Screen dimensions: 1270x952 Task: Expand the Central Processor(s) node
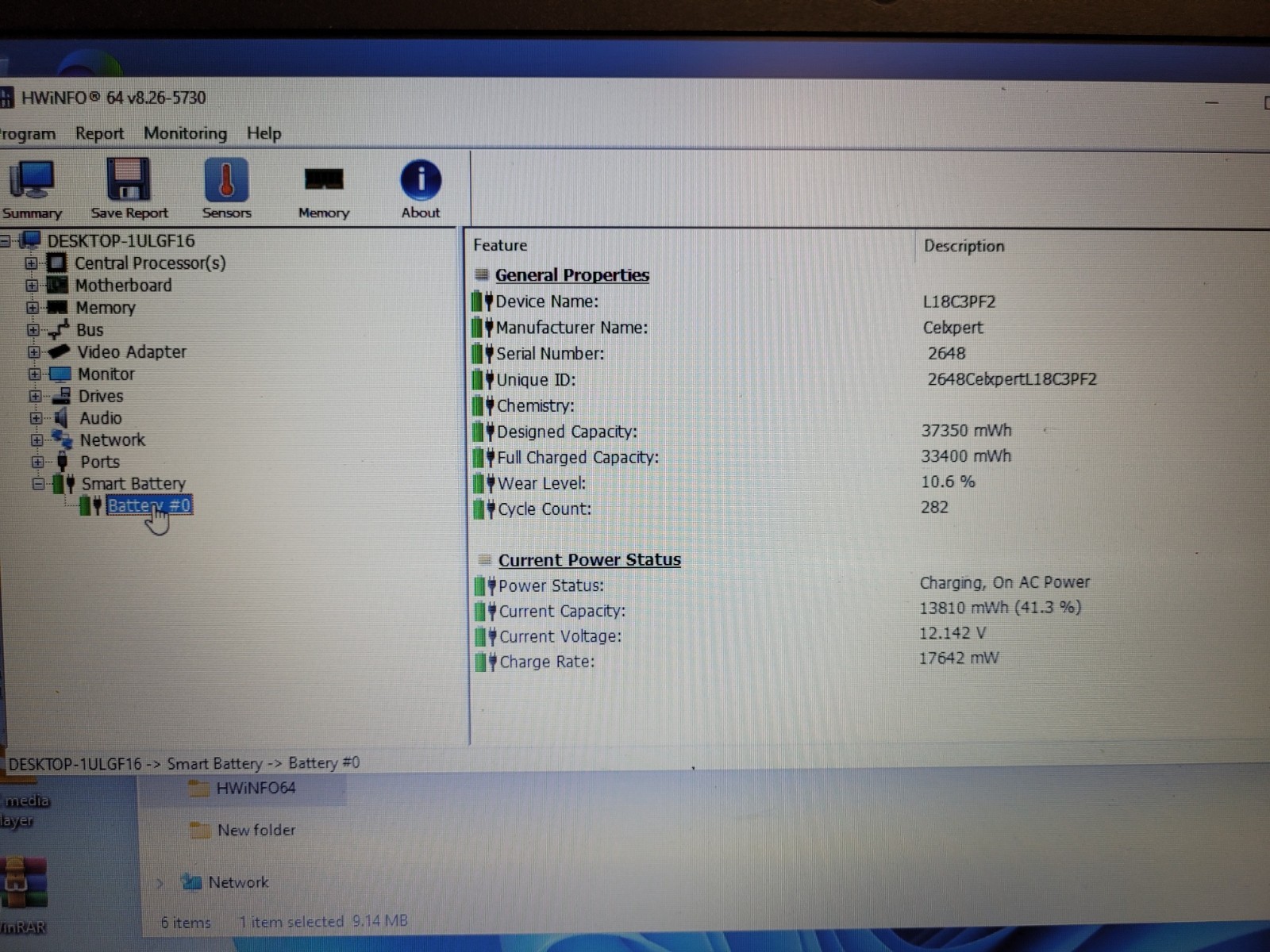(31, 263)
